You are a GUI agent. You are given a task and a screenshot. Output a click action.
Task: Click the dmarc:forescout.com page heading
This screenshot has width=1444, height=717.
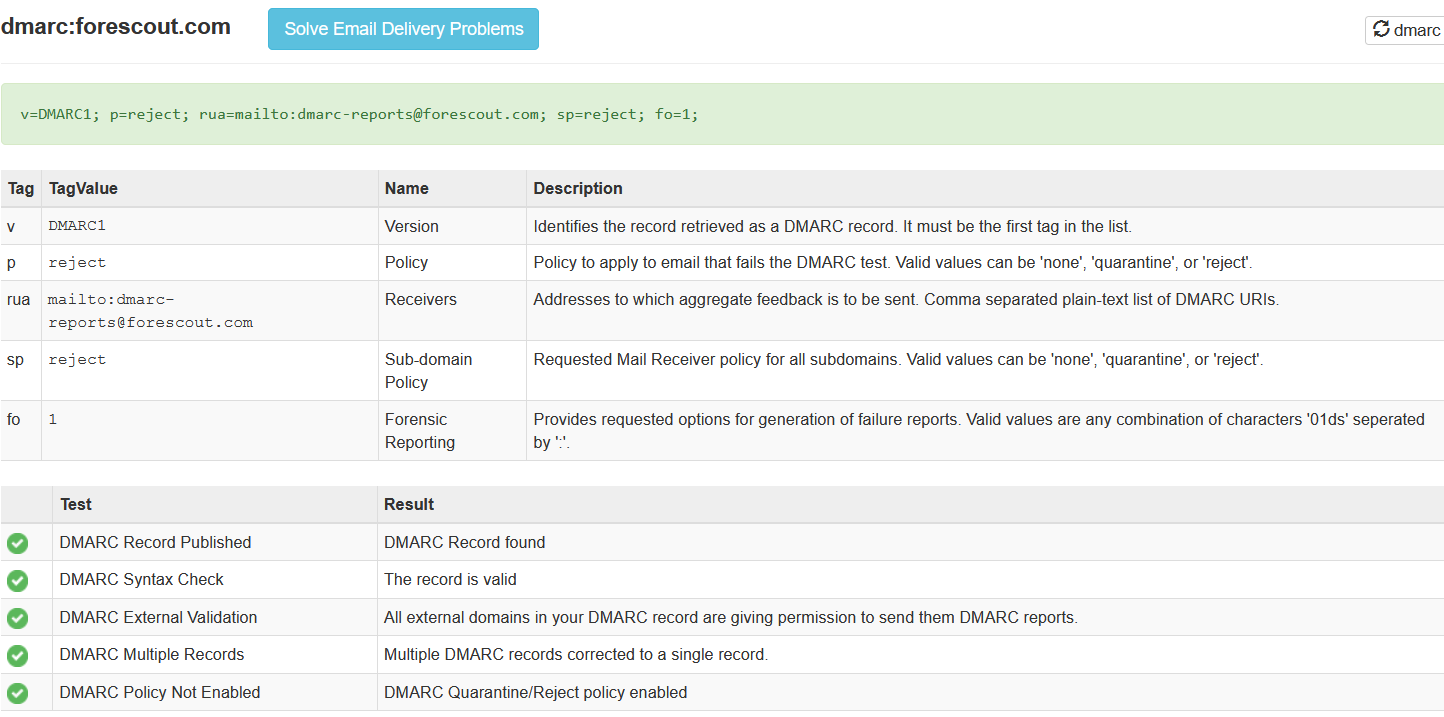pyautogui.click(x=116, y=27)
